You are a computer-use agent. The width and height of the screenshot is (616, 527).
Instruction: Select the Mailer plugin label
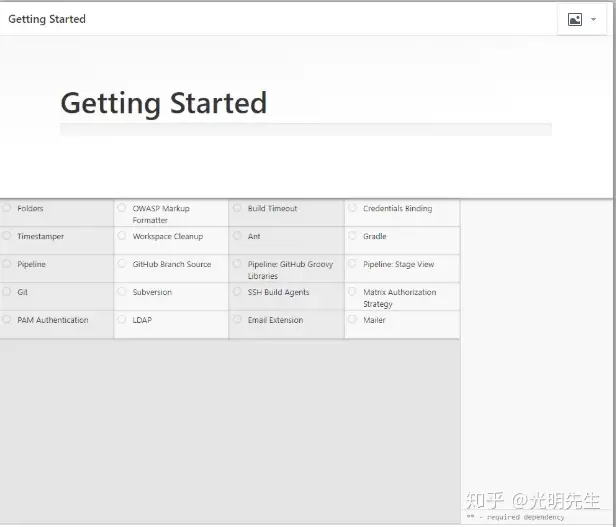[x=374, y=320]
